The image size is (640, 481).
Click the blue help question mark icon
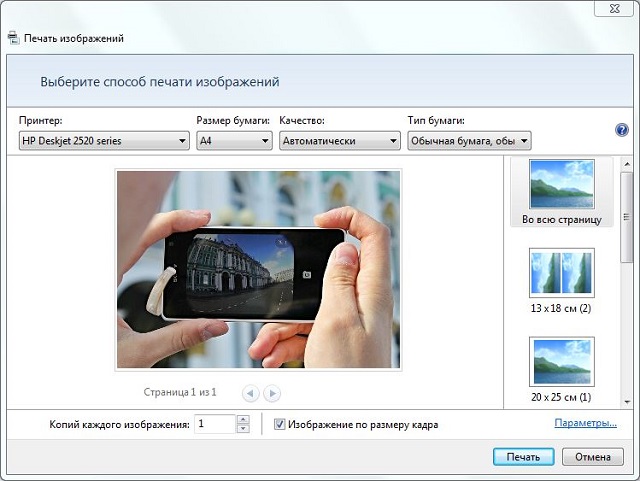tap(621, 130)
